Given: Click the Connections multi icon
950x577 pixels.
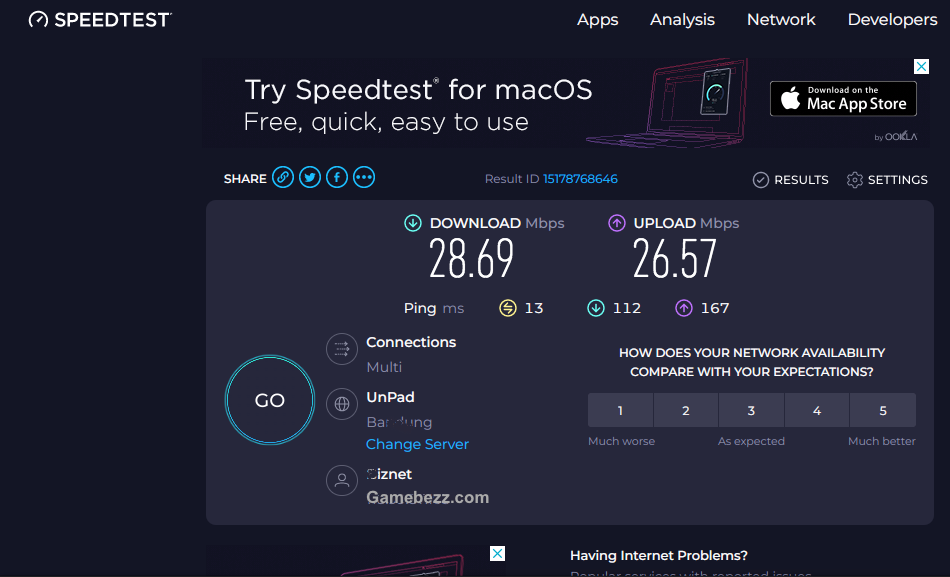Looking at the screenshot, I should pyautogui.click(x=342, y=349).
